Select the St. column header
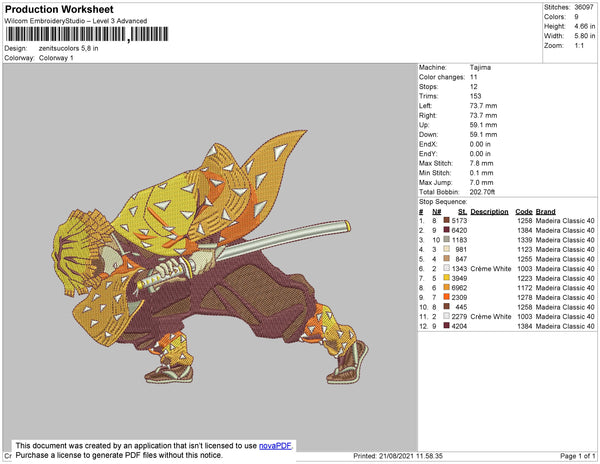Viewport: 600px width, 464px height. click(462, 212)
